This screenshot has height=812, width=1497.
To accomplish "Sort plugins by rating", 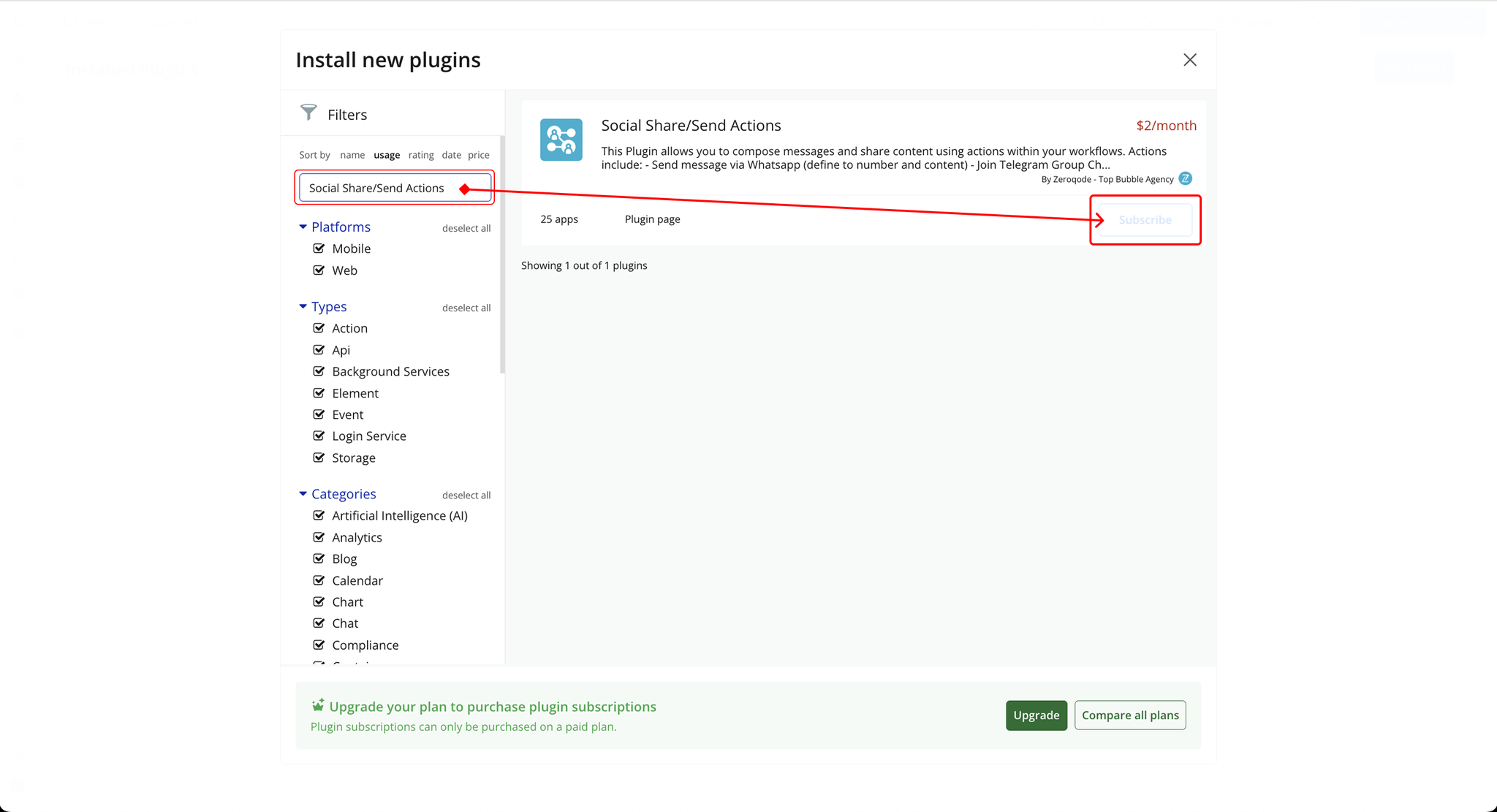I will point(420,155).
